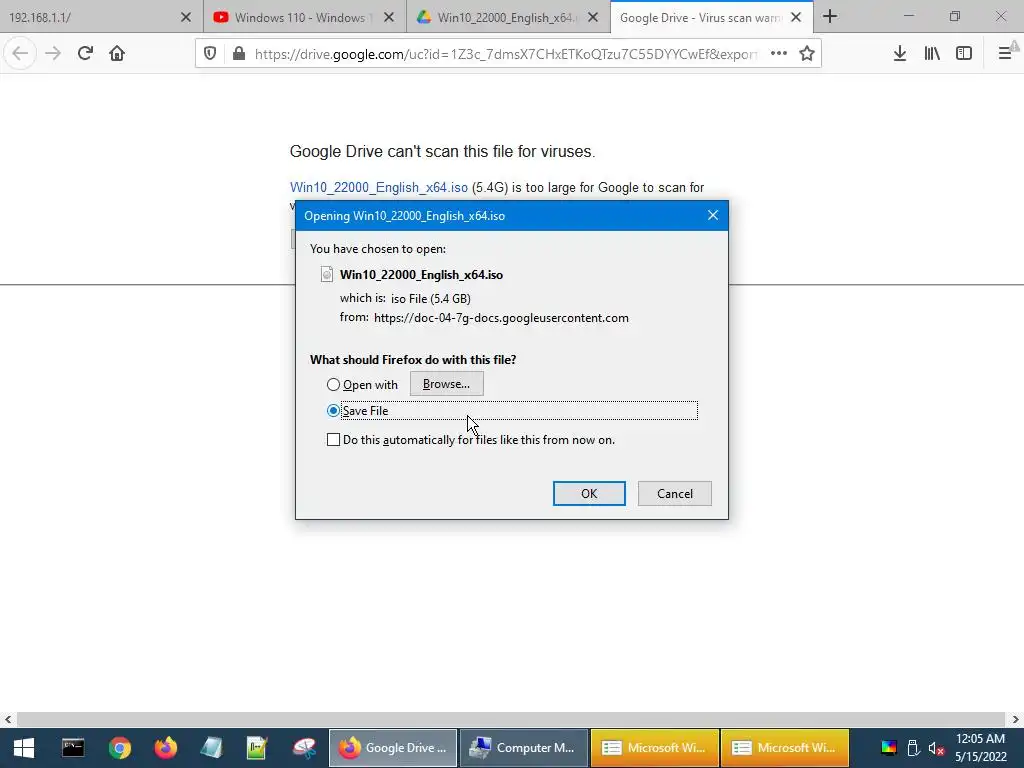Select the Open with radio option
The width and height of the screenshot is (1024, 768).
[x=333, y=385]
